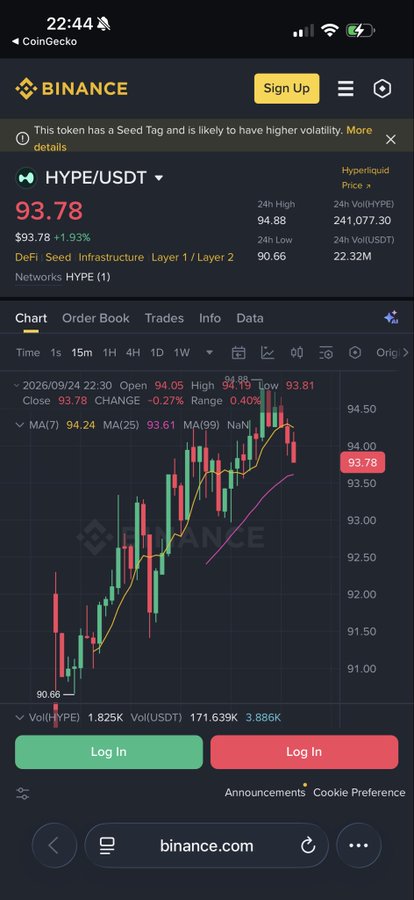Dismiss the Seed Tag warning banner
Image resolution: width=414 pixels, height=900 pixels.
(x=390, y=139)
